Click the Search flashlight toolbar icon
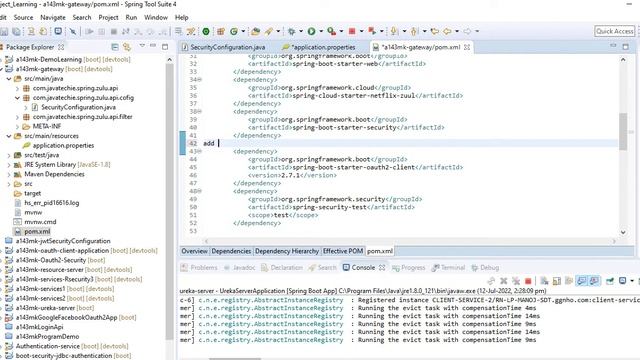 (268, 31)
